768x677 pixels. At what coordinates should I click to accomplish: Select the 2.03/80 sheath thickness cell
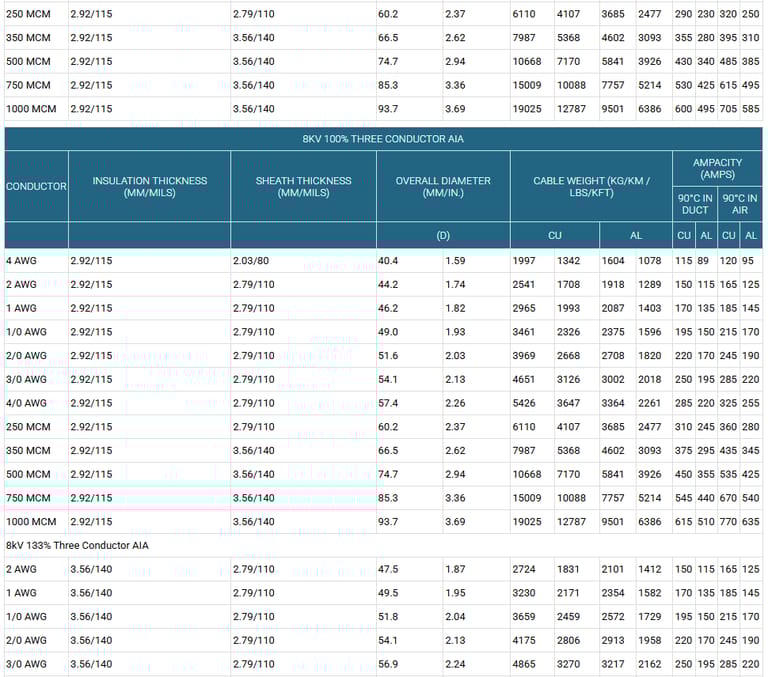coord(252,261)
